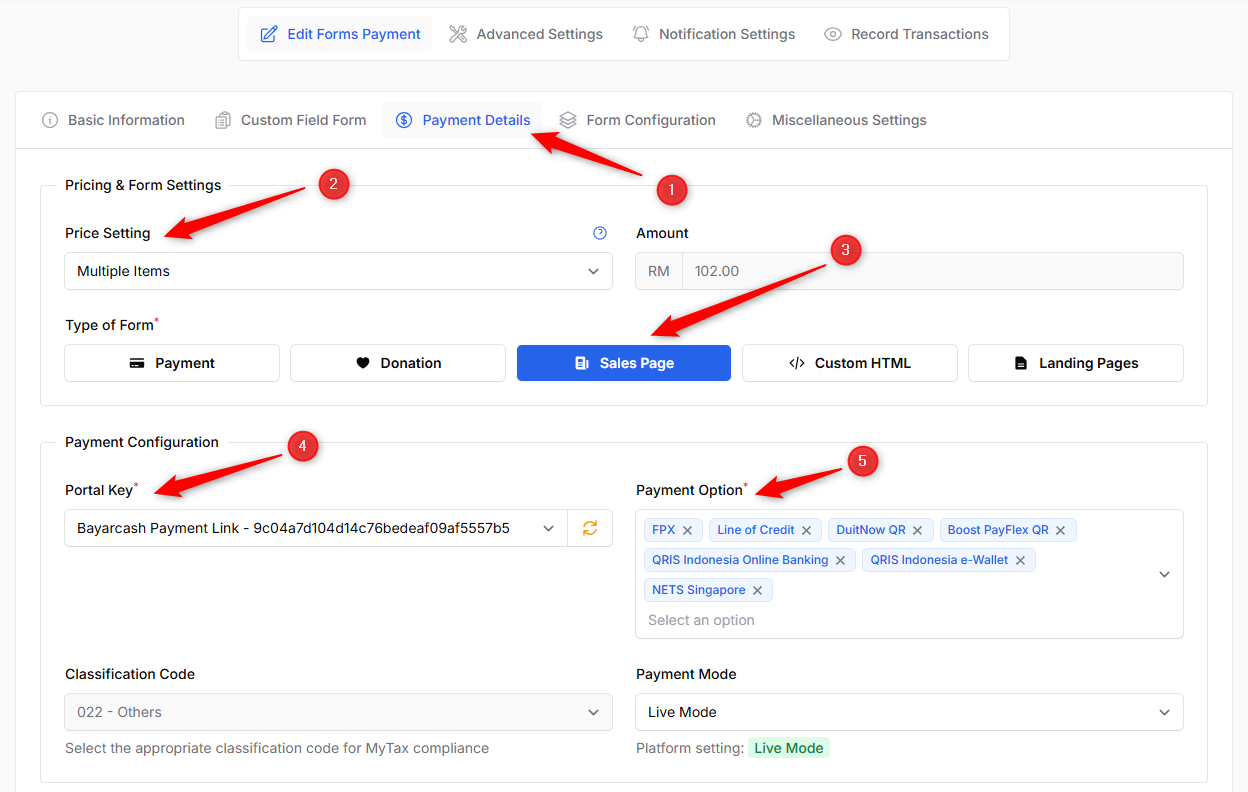Select the Payment form type

[172, 363]
